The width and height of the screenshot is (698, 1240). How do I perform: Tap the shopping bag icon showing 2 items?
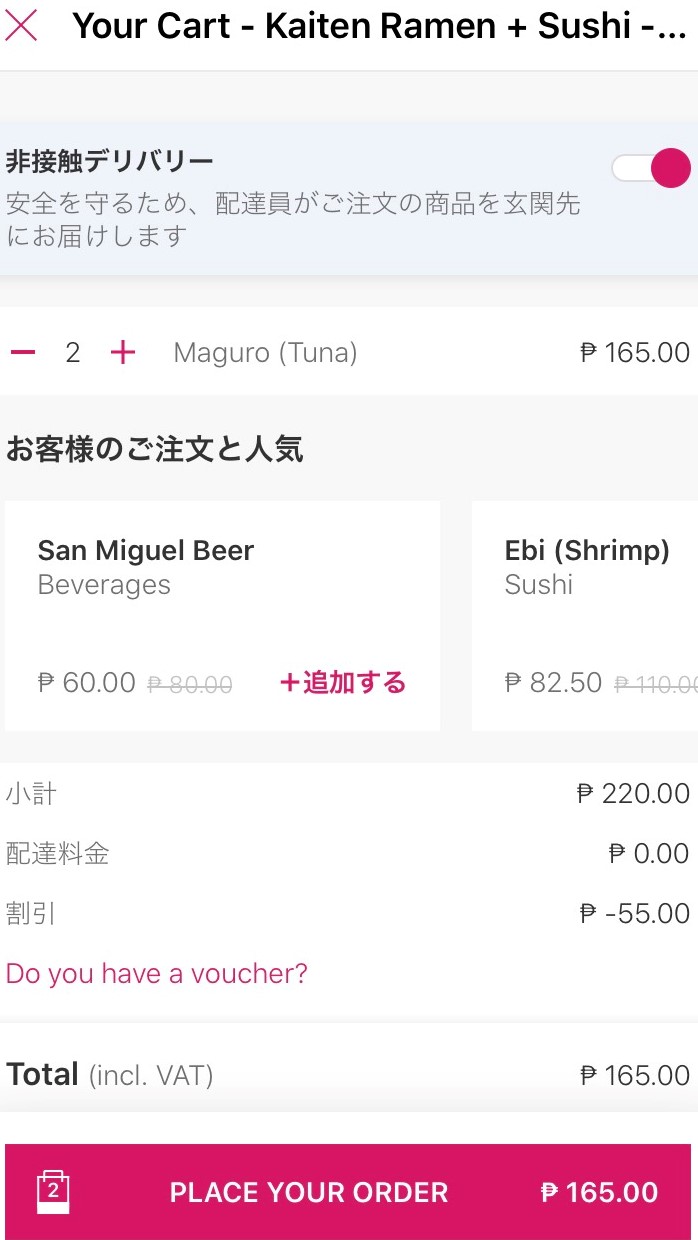(x=53, y=1192)
